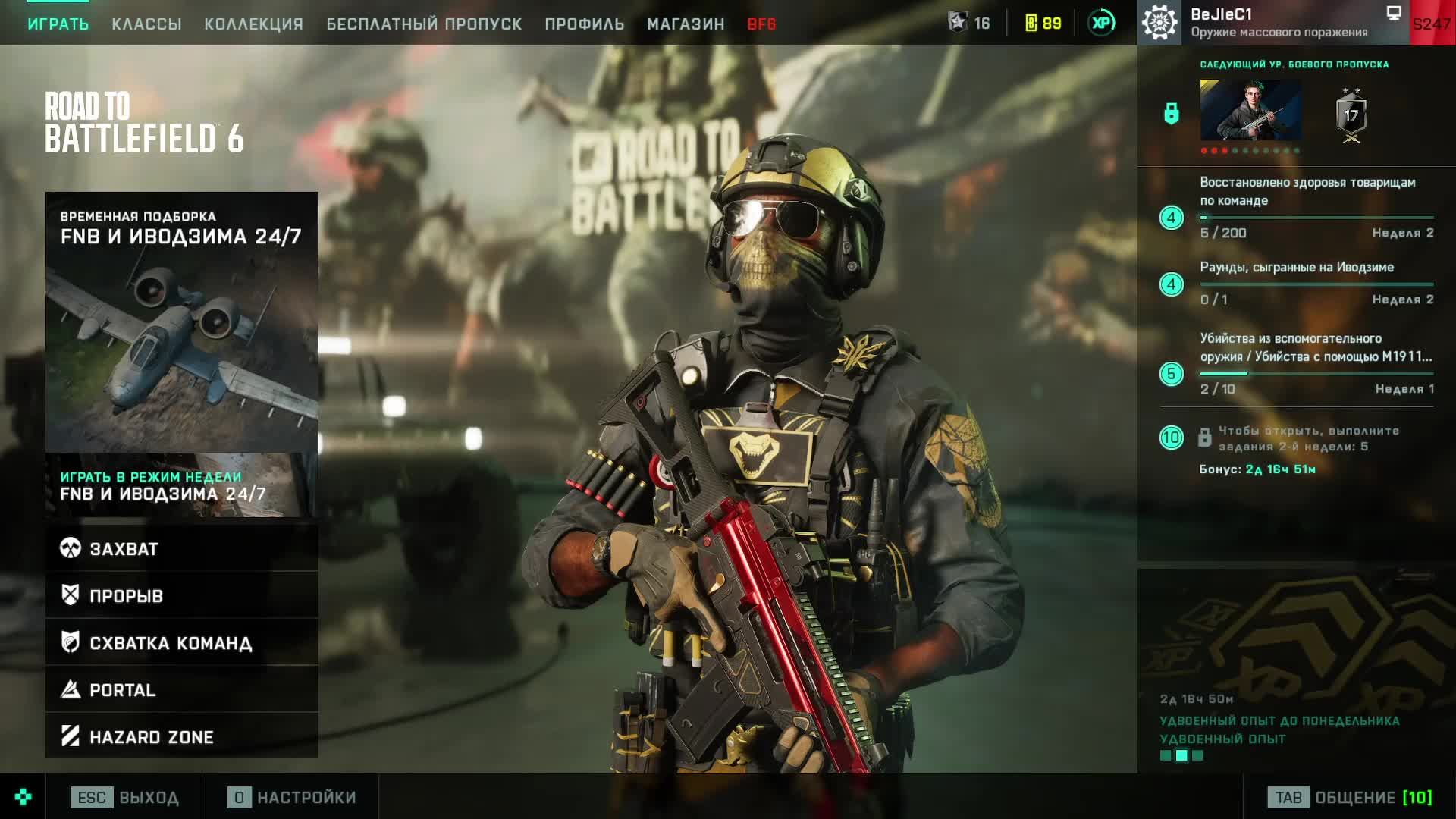Click the level 17 rank badge
The height and width of the screenshot is (819, 1456).
pyautogui.click(x=1351, y=115)
